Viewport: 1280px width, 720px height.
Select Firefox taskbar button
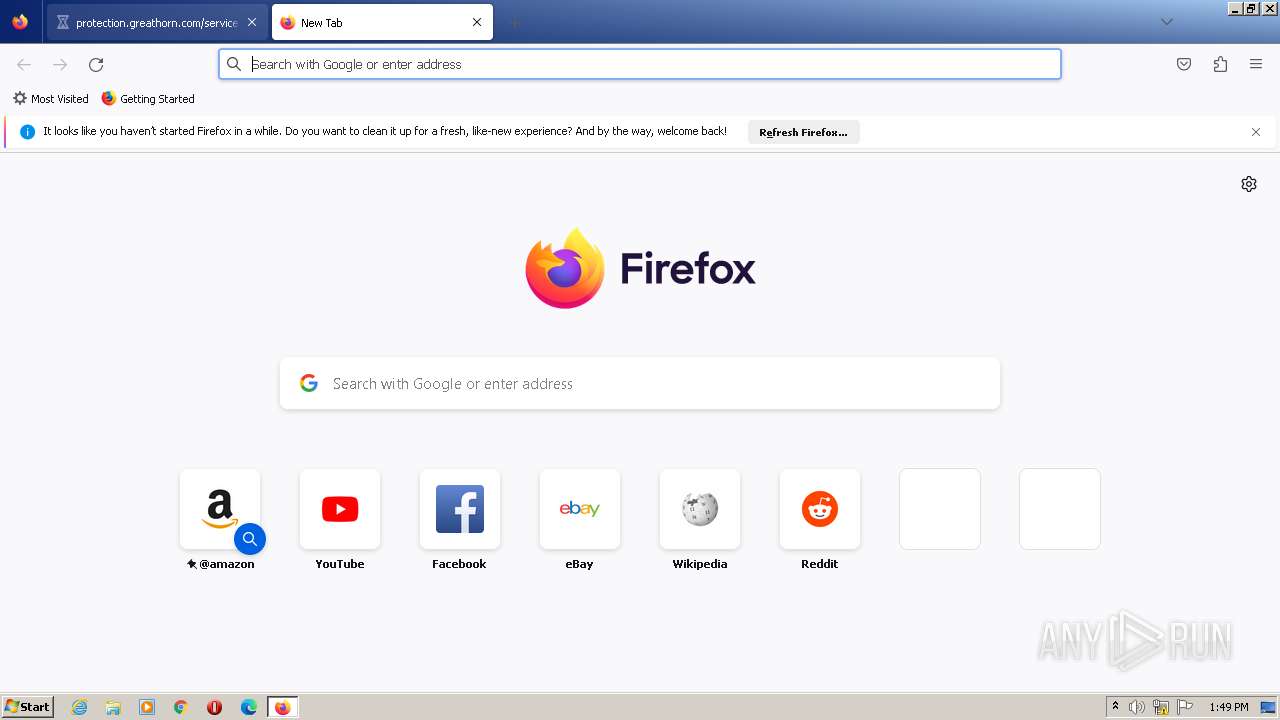point(282,707)
